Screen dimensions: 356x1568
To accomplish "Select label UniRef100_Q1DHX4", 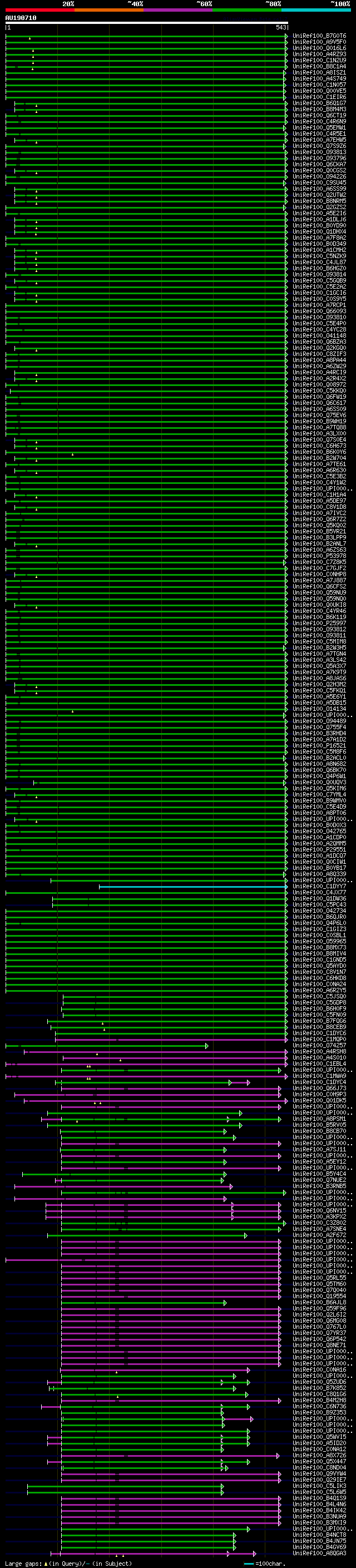I will click(319, 232).
